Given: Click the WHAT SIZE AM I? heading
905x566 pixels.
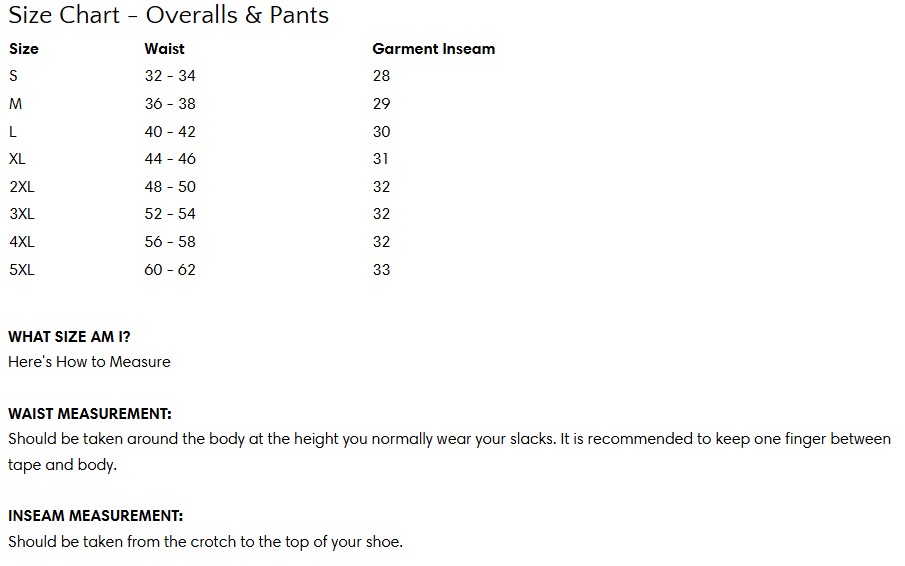Looking at the screenshot, I should click(69, 338).
